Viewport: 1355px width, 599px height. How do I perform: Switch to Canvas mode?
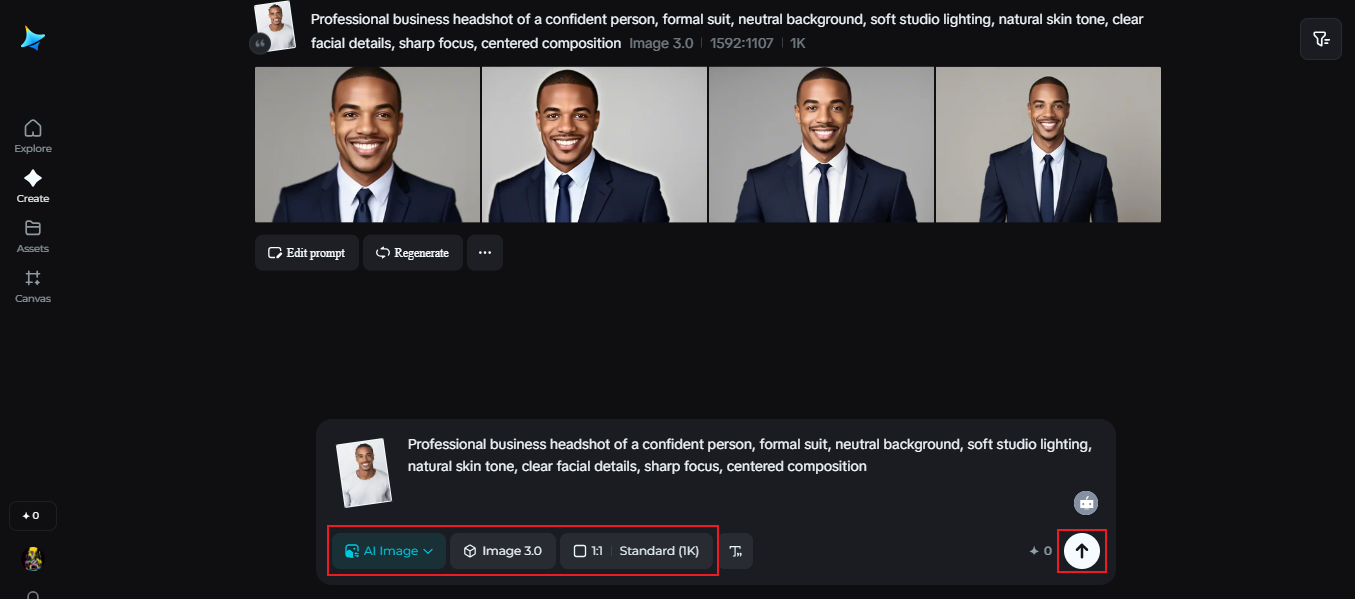(32, 286)
